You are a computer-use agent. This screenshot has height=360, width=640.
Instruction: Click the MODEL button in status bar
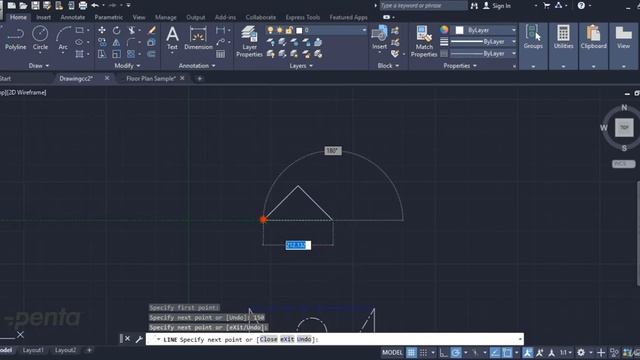(x=392, y=353)
